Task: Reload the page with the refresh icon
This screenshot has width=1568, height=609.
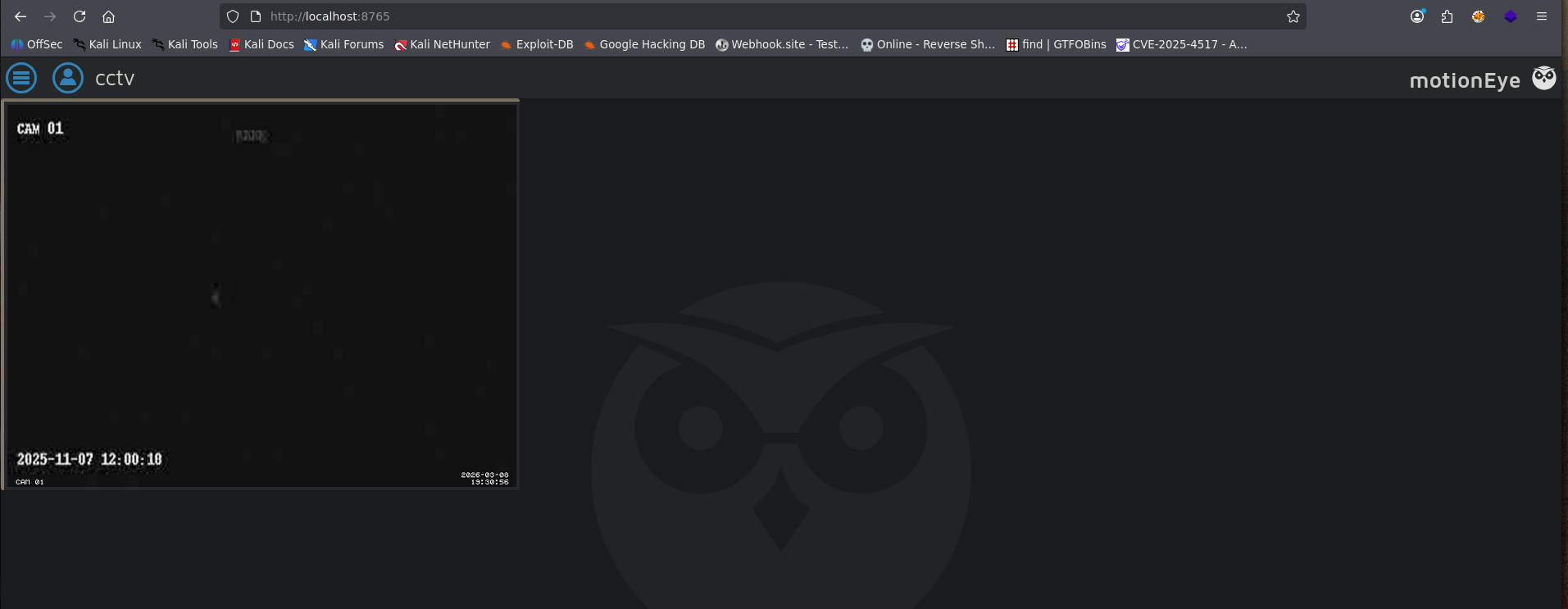Action: (x=80, y=16)
